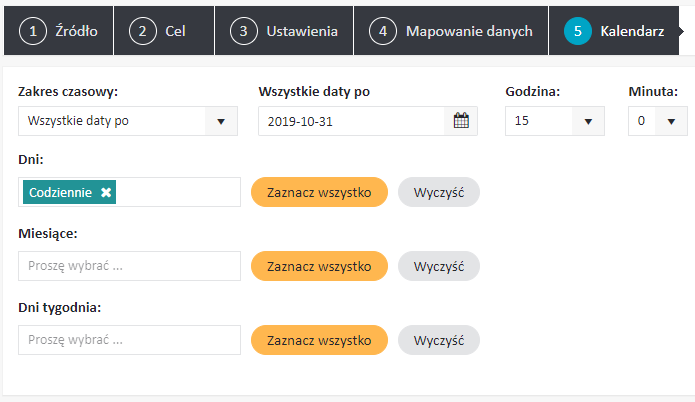Click the step 3 circle for Ustawienia
Screen dimensions: 695x402
[244, 31]
